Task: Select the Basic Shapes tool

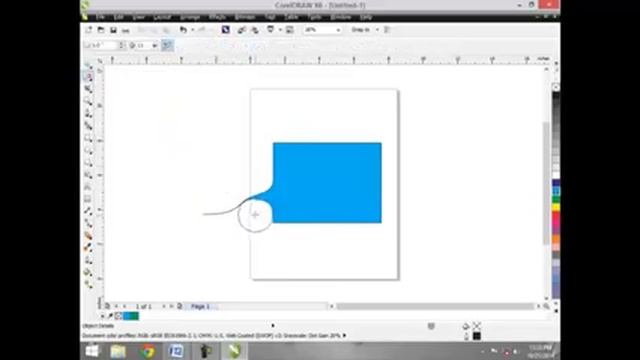Action: [88, 175]
